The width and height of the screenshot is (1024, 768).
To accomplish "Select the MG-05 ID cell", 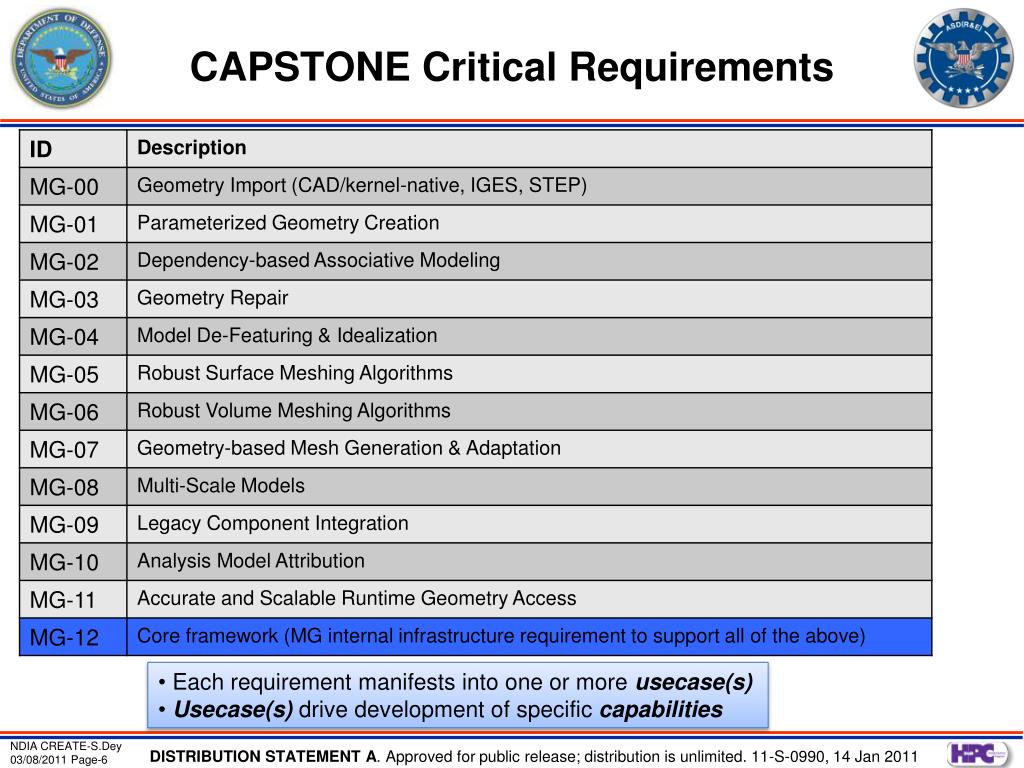I will [73, 374].
